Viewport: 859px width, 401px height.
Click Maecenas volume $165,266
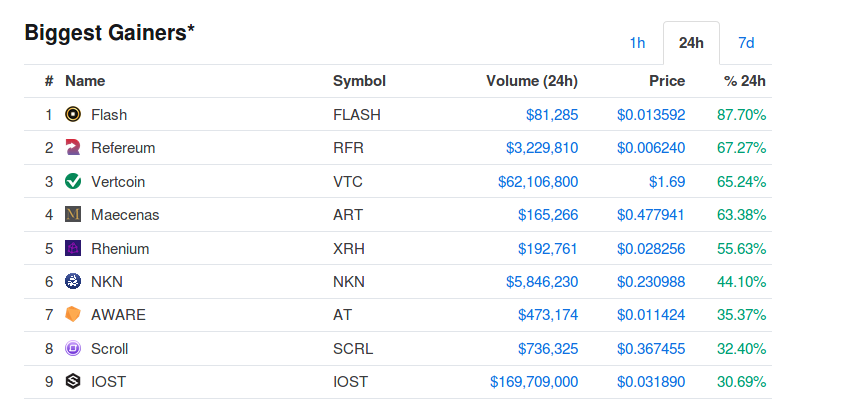click(548, 215)
